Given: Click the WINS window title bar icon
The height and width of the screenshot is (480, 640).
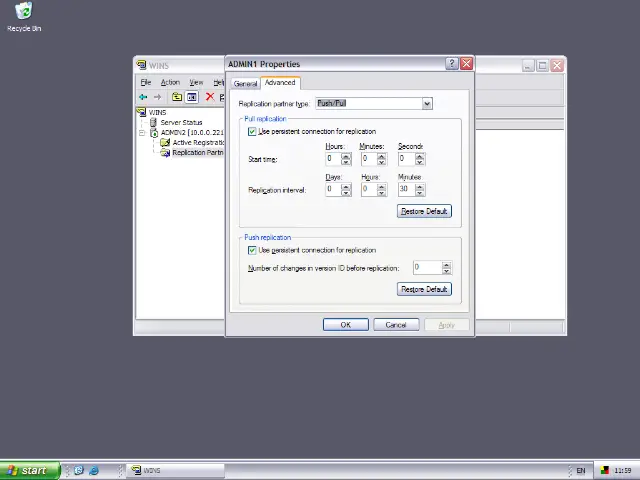Looking at the screenshot, I should 142,65.
